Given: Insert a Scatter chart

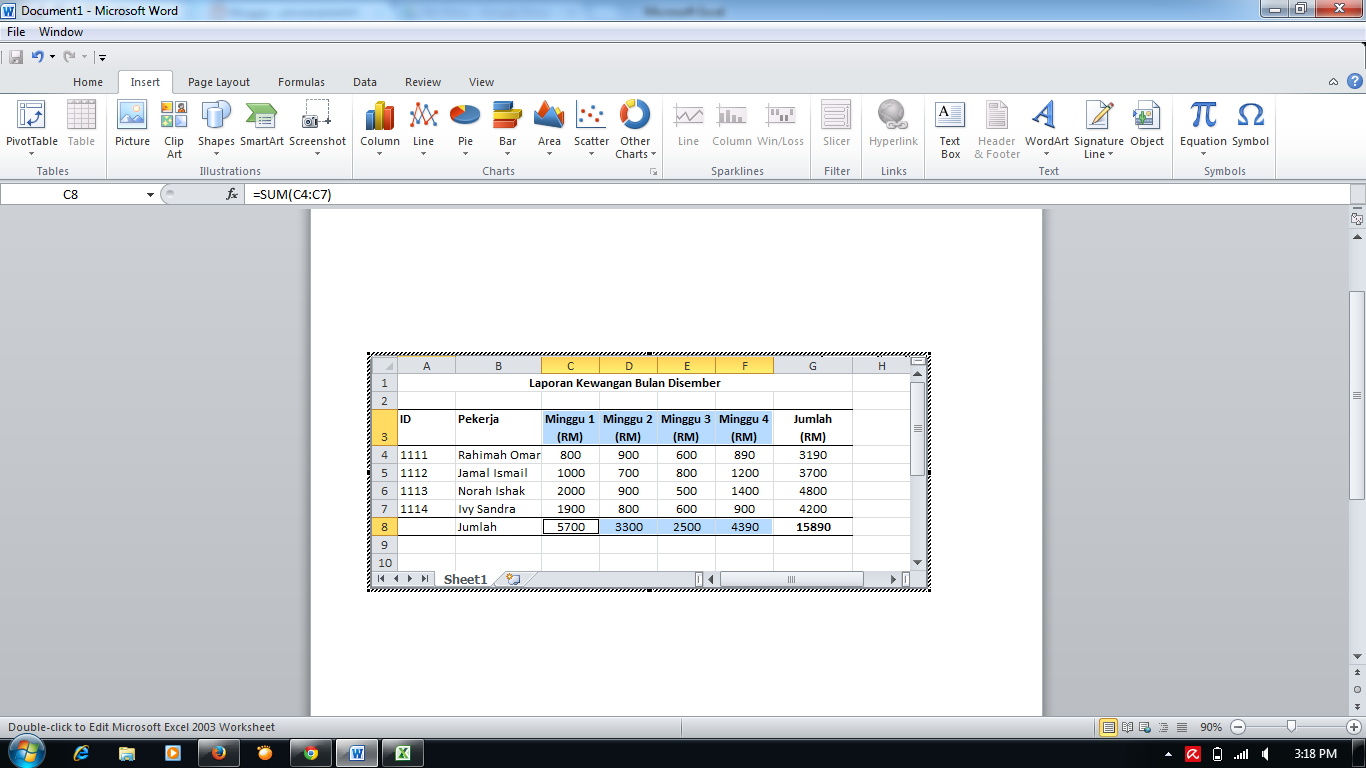Looking at the screenshot, I should point(592,128).
